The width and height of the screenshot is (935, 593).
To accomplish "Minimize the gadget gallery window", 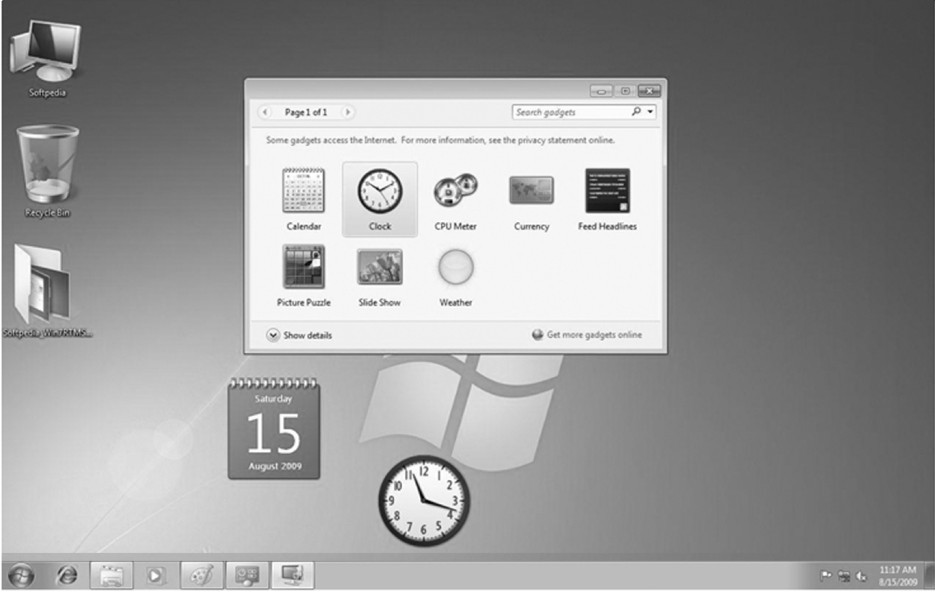I will pos(601,91).
